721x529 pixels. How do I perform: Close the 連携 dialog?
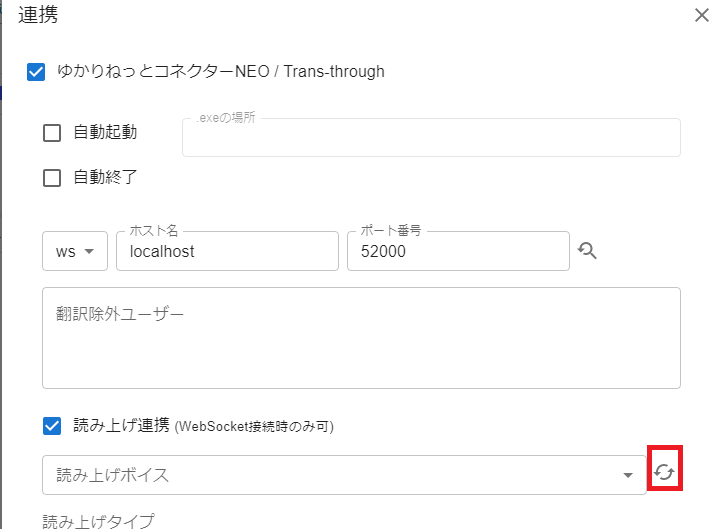(x=702, y=15)
